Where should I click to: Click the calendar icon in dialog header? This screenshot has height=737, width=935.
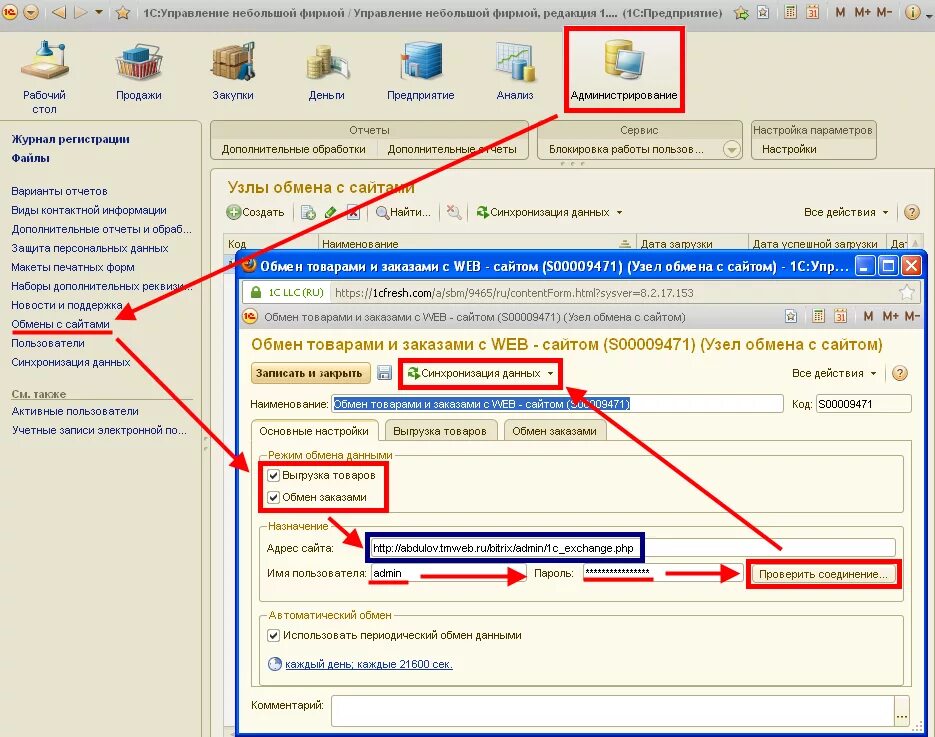[840, 317]
